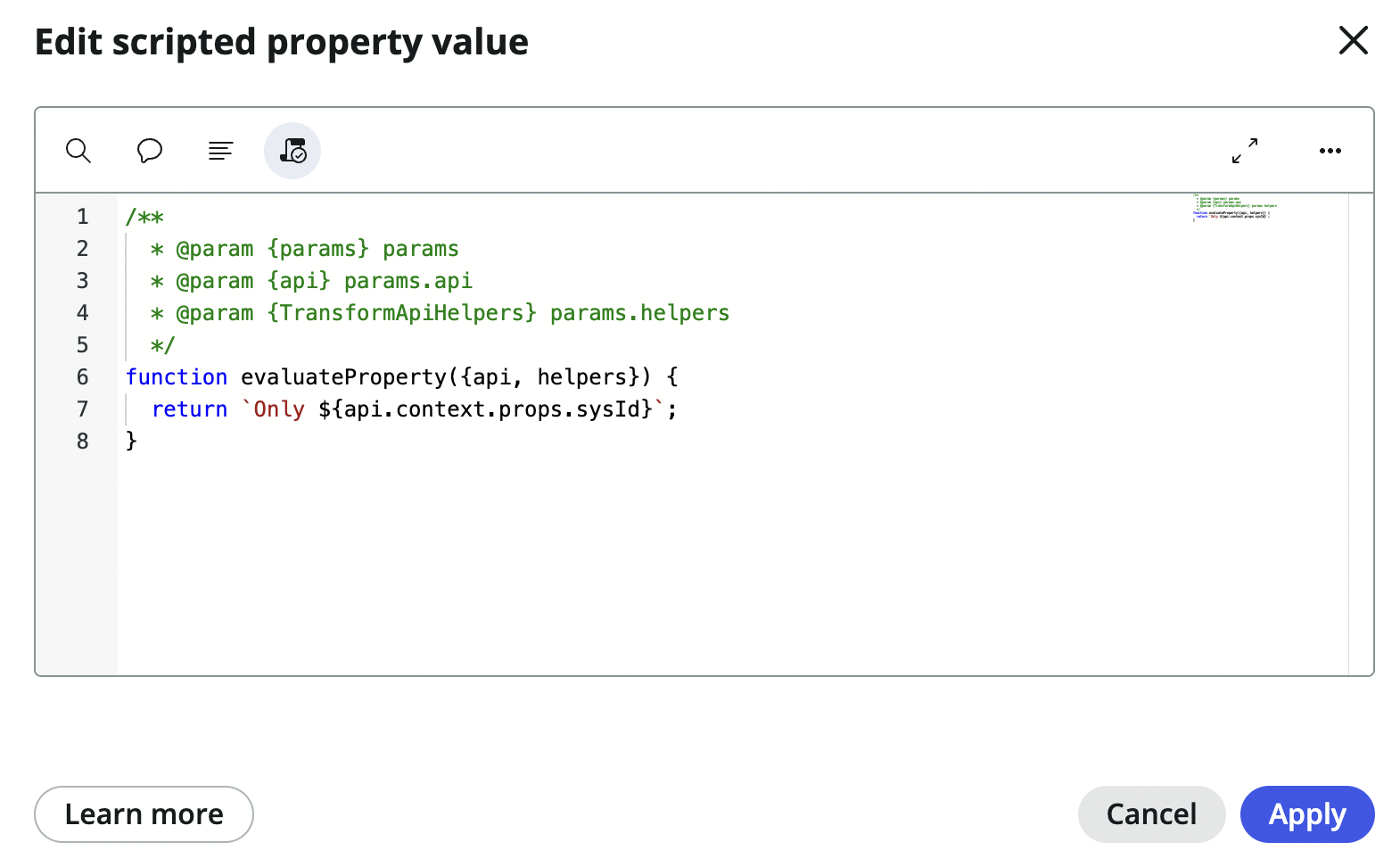Expand the editor to full screen
Viewport: 1400px width, 867px height.
[1244, 151]
